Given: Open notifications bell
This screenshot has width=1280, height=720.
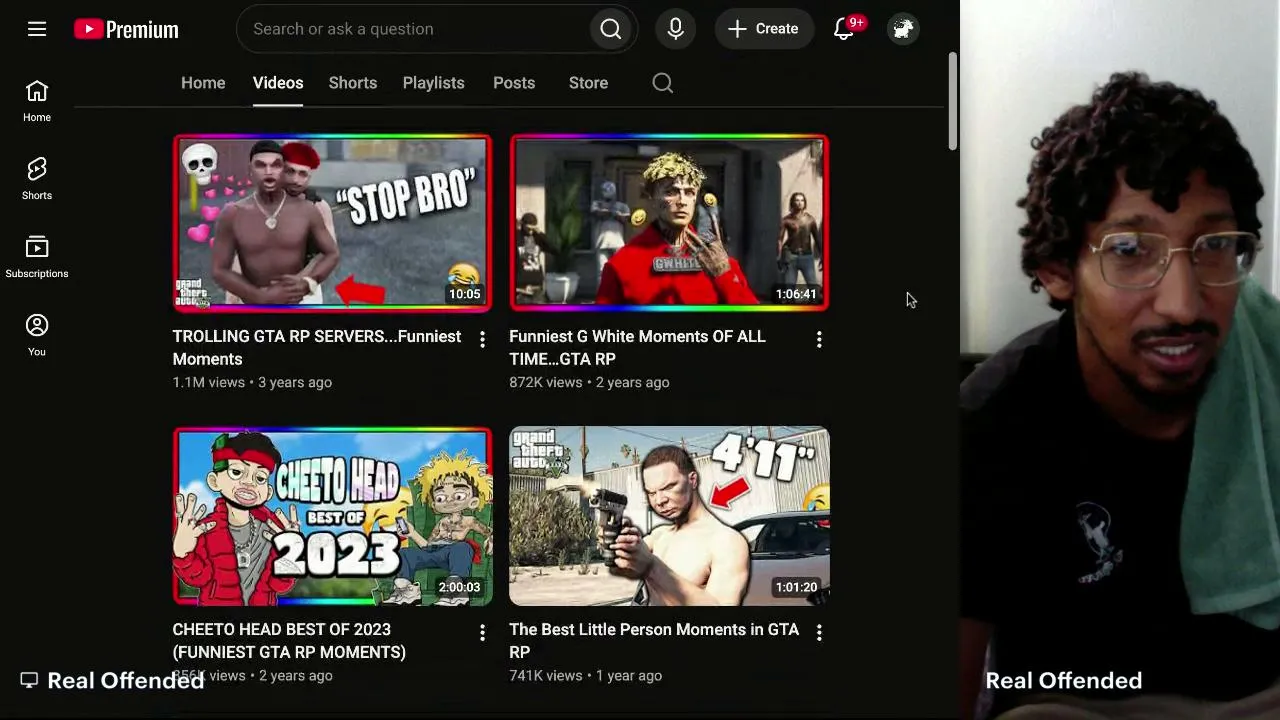Looking at the screenshot, I should (844, 29).
